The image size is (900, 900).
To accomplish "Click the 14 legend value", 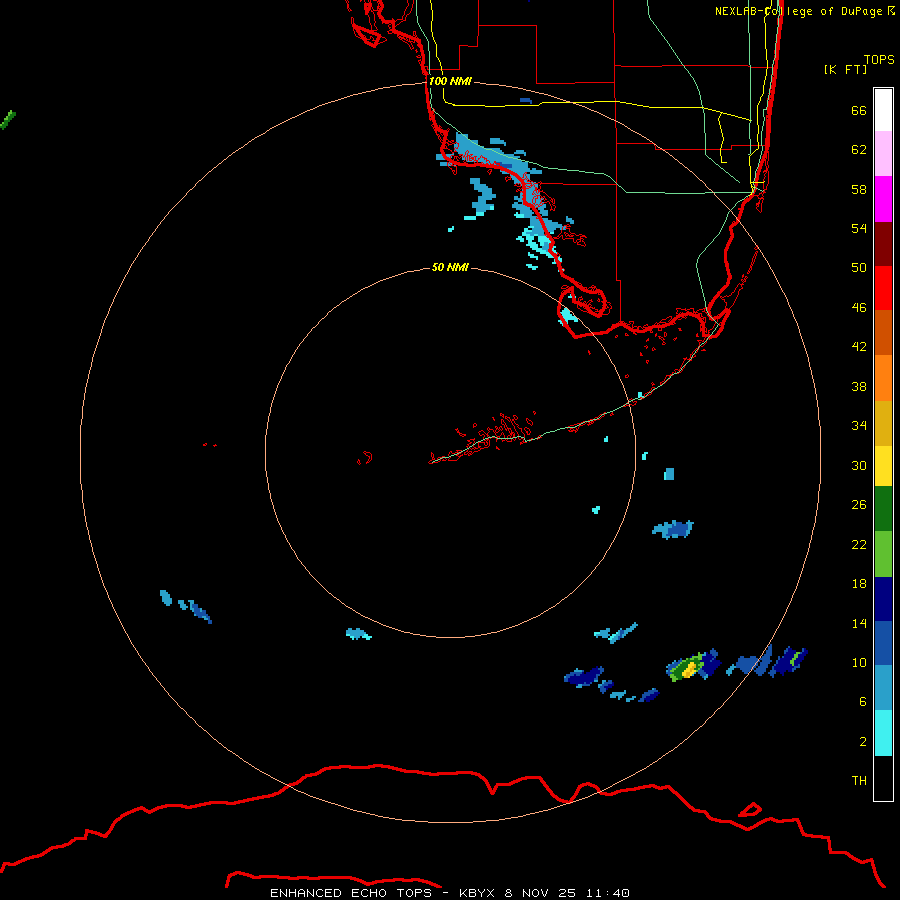I will click(x=859, y=623).
